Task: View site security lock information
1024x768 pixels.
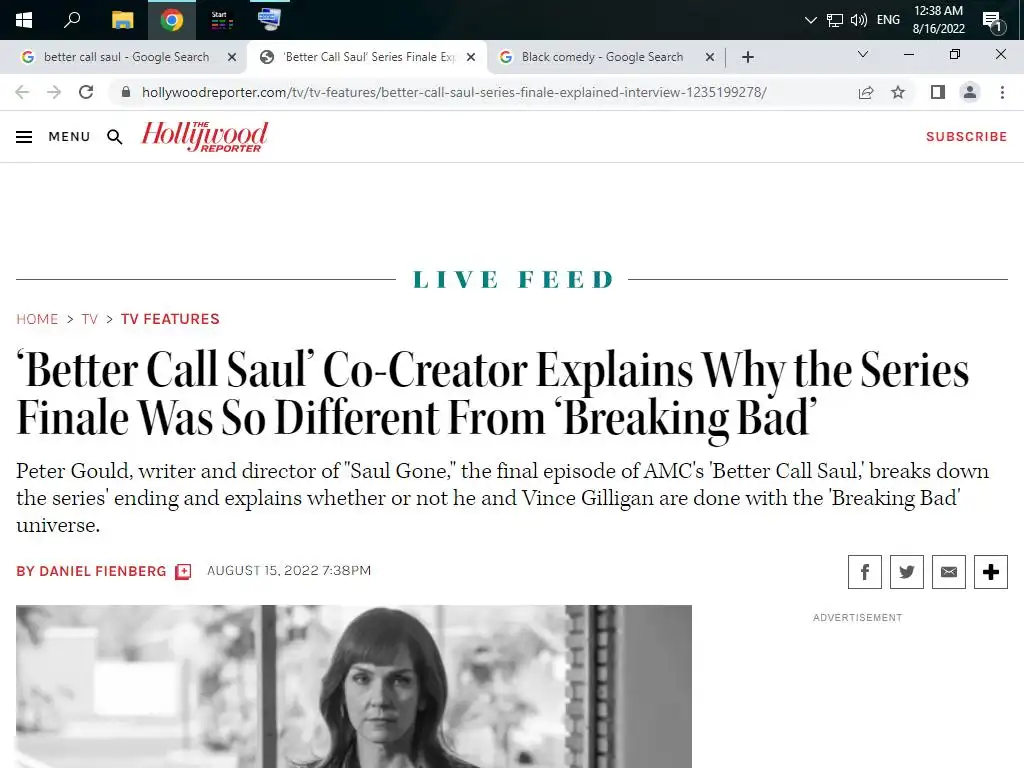Action: pyautogui.click(x=126, y=92)
